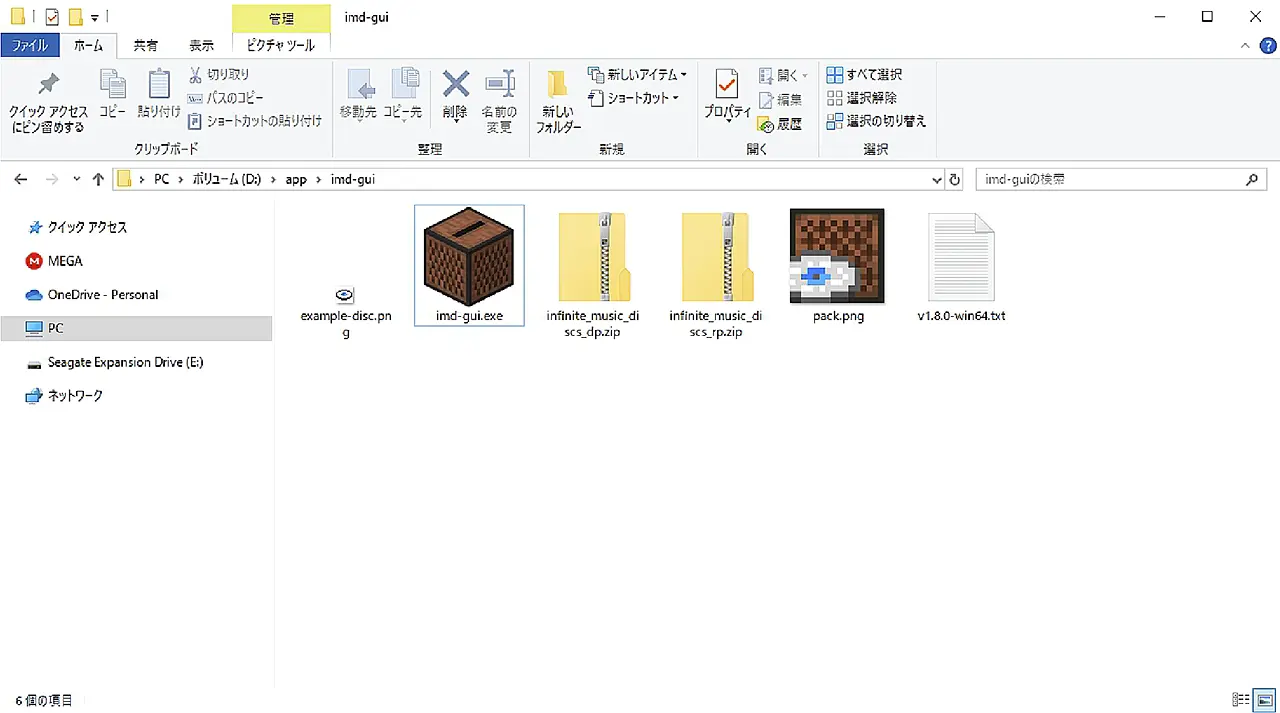The image size is (1280, 713).
Task: Click the imd-gui search input field
Action: point(1110,180)
